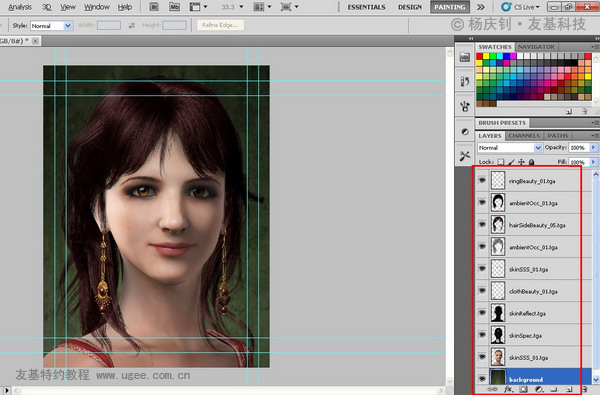Switch to the Paths tab
This screenshot has width=600, height=395.
(558, 135)
